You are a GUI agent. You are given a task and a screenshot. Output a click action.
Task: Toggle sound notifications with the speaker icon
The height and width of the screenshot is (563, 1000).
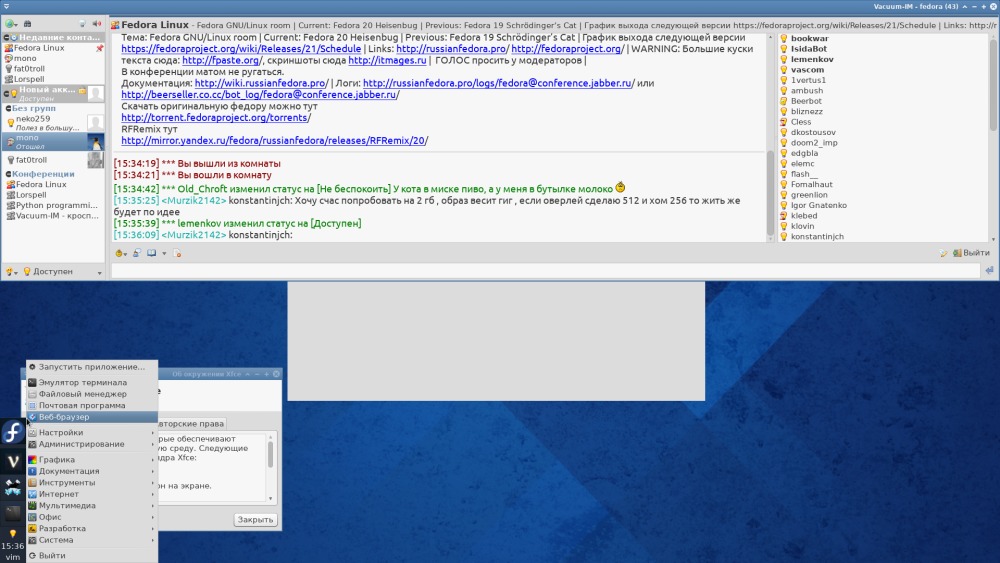[x=97, y=24]
